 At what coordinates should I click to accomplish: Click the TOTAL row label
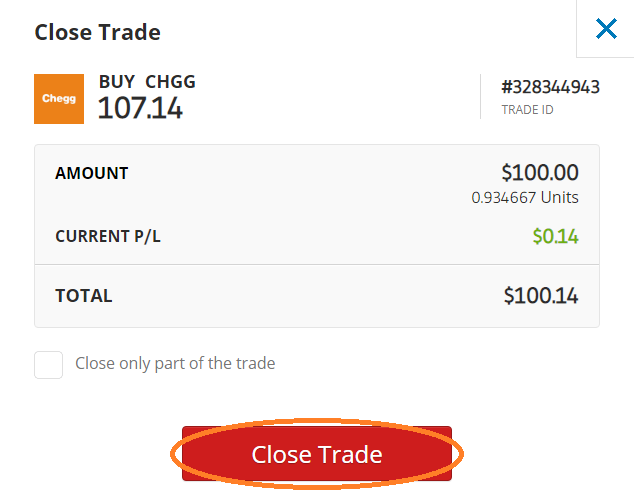84,296
